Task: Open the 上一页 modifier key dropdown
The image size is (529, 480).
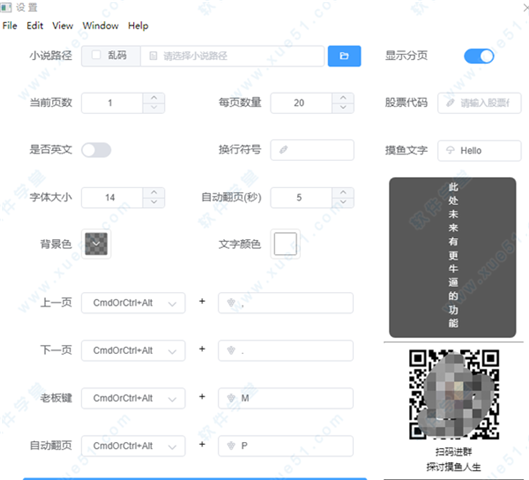Action: point(133,303)
